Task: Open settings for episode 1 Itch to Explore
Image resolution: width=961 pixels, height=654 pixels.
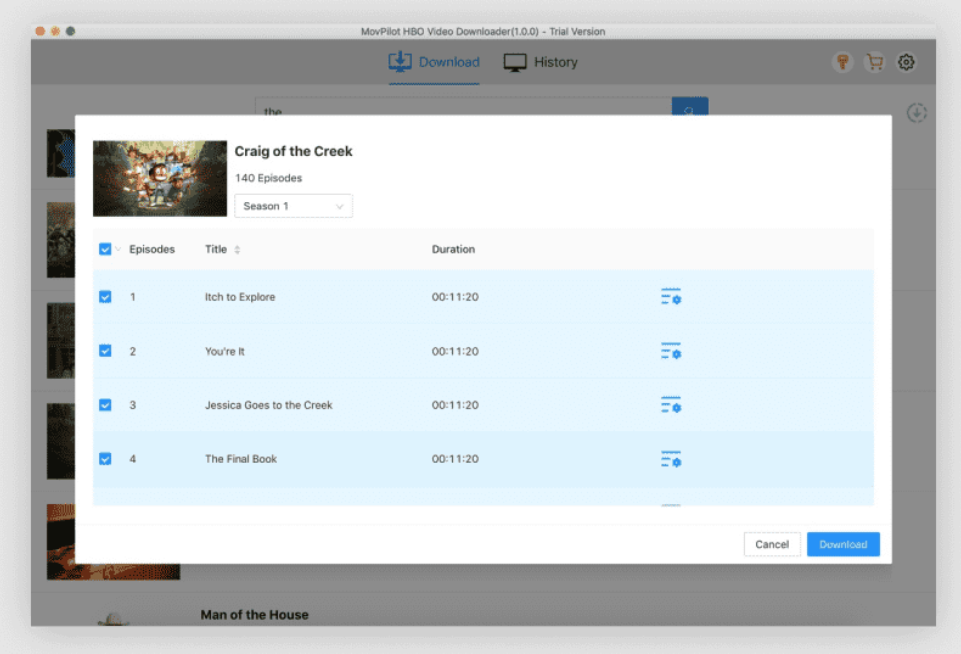Action: tap(670, 297)
